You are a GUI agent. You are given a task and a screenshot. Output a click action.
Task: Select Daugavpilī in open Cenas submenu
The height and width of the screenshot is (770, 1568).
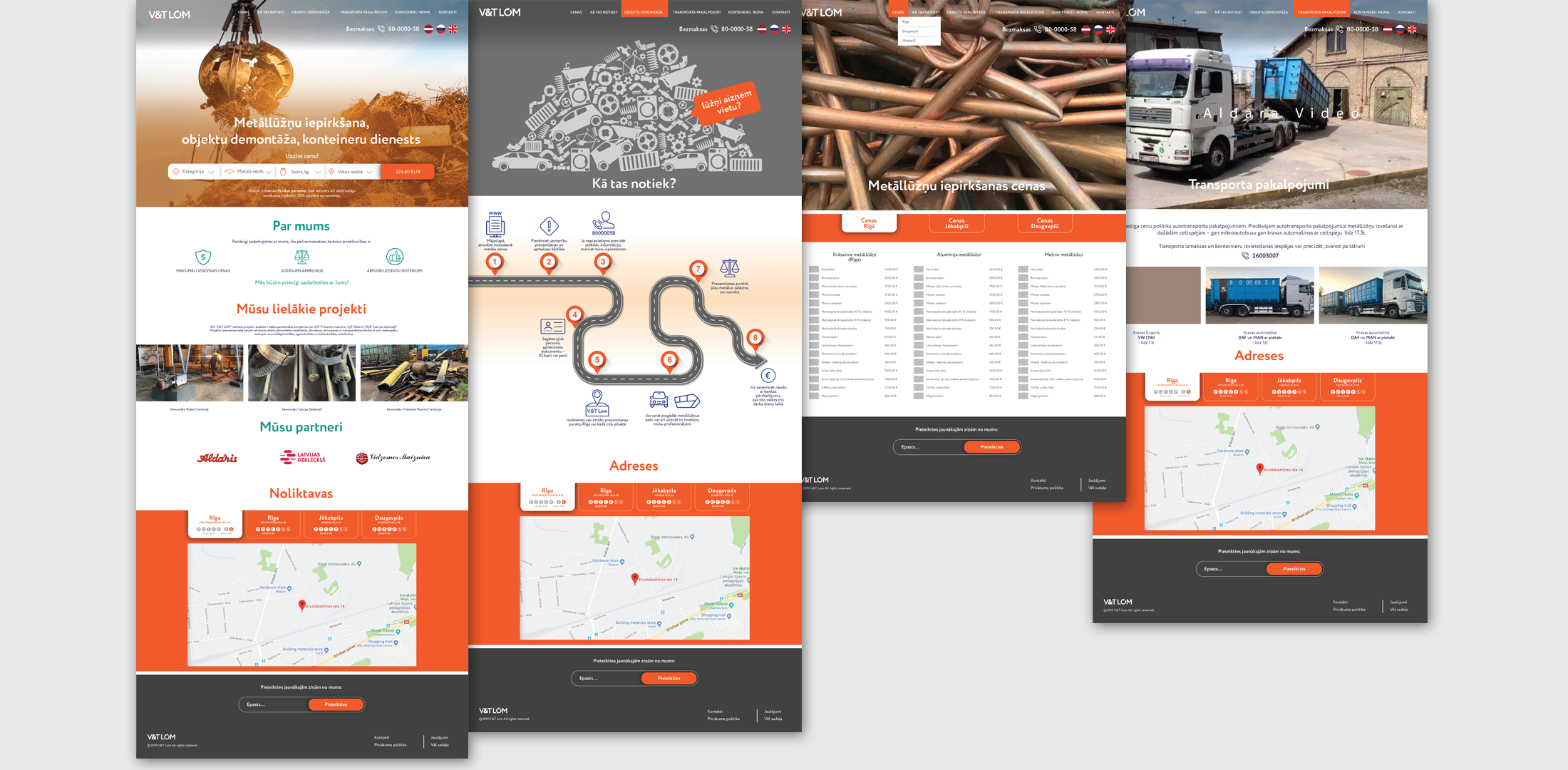click(910, 31)
